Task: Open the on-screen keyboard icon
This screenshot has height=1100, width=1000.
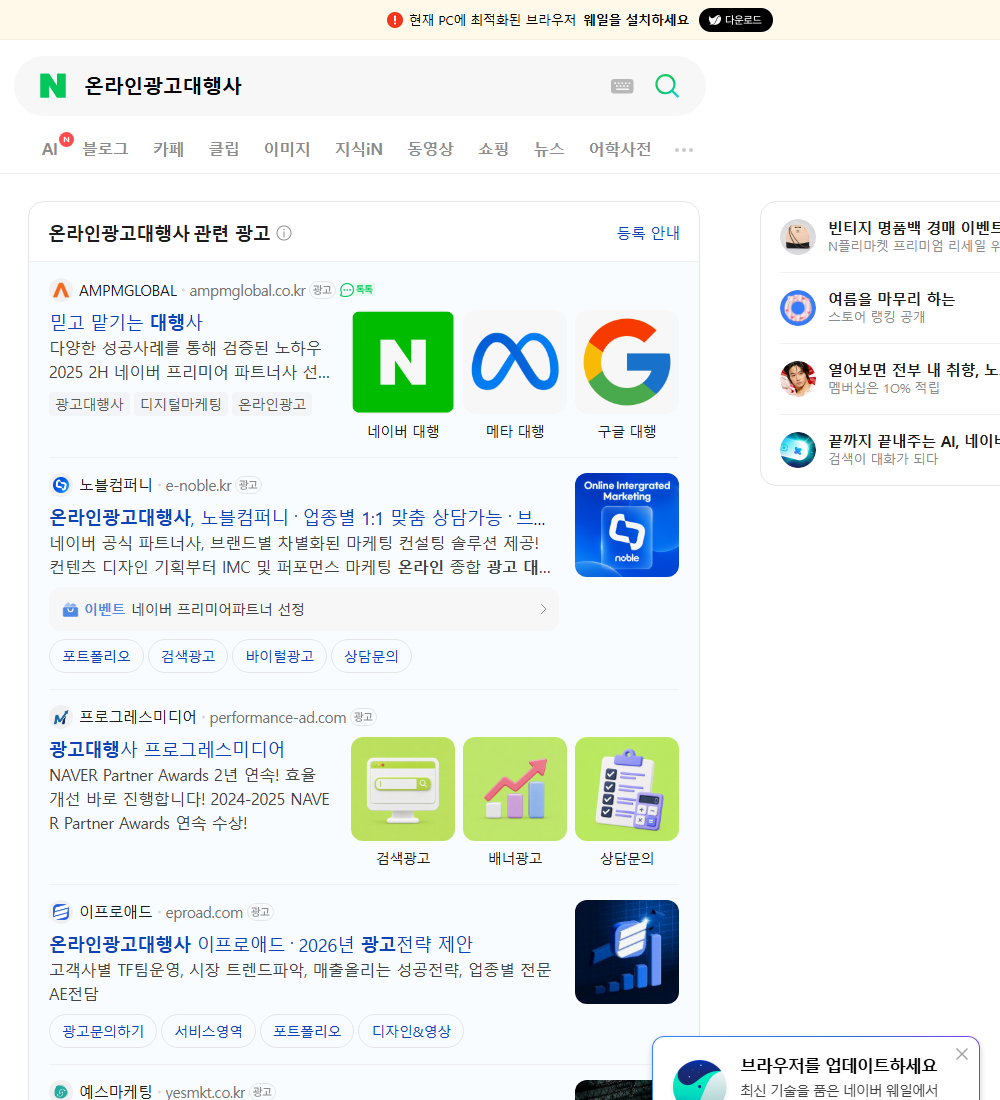Action: [x=622, y=86]
